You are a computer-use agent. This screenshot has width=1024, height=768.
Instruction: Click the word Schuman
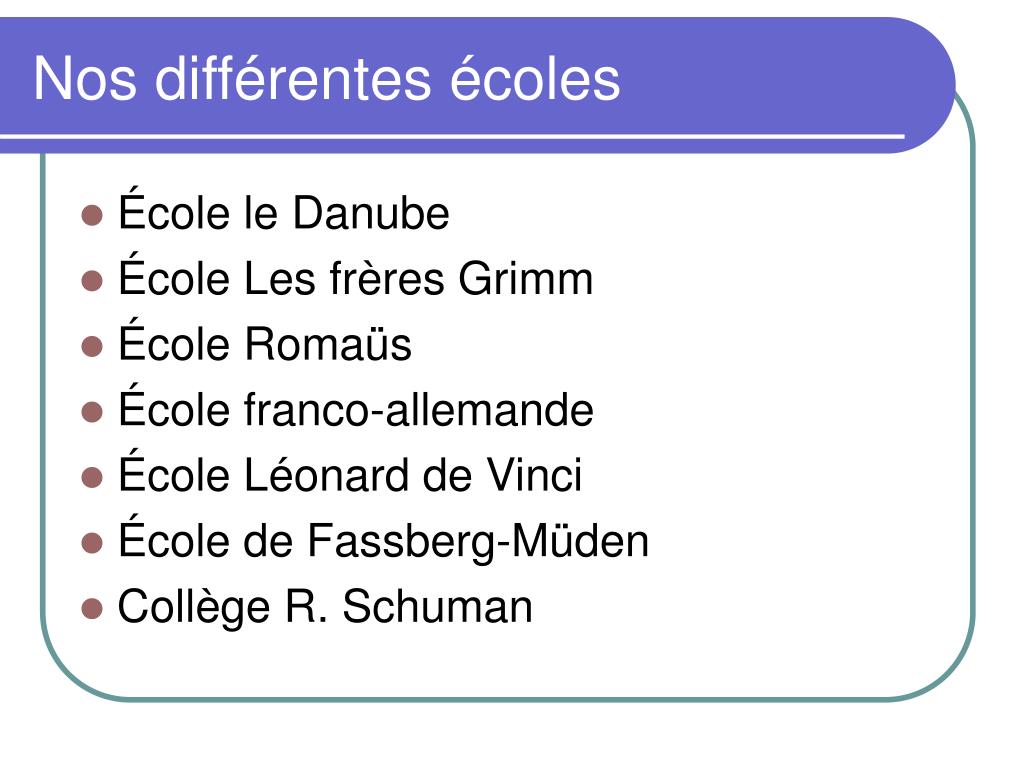click(438, 606)
